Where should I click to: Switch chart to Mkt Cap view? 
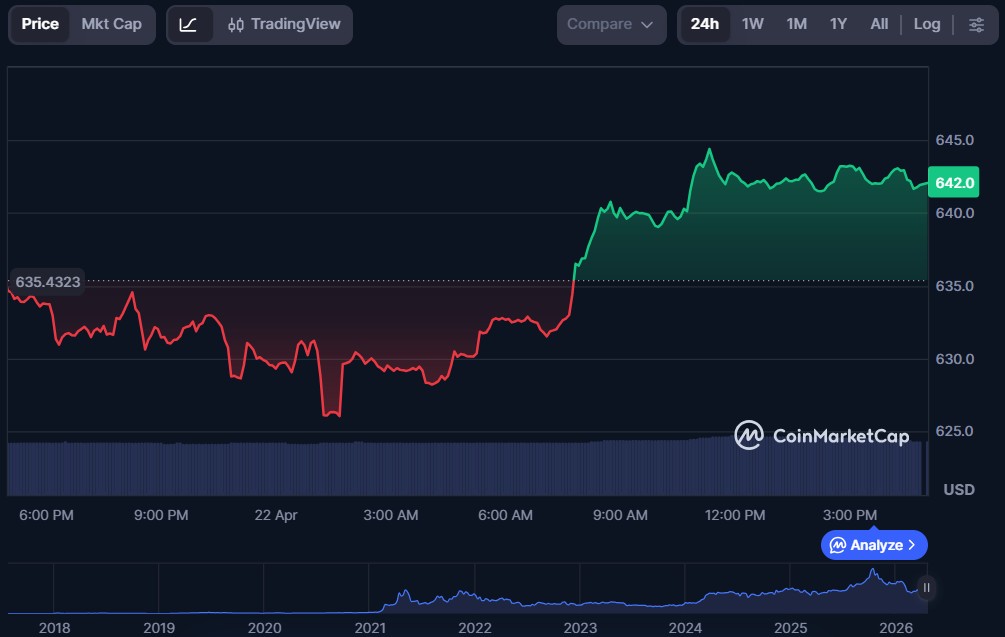pos(111,24)
